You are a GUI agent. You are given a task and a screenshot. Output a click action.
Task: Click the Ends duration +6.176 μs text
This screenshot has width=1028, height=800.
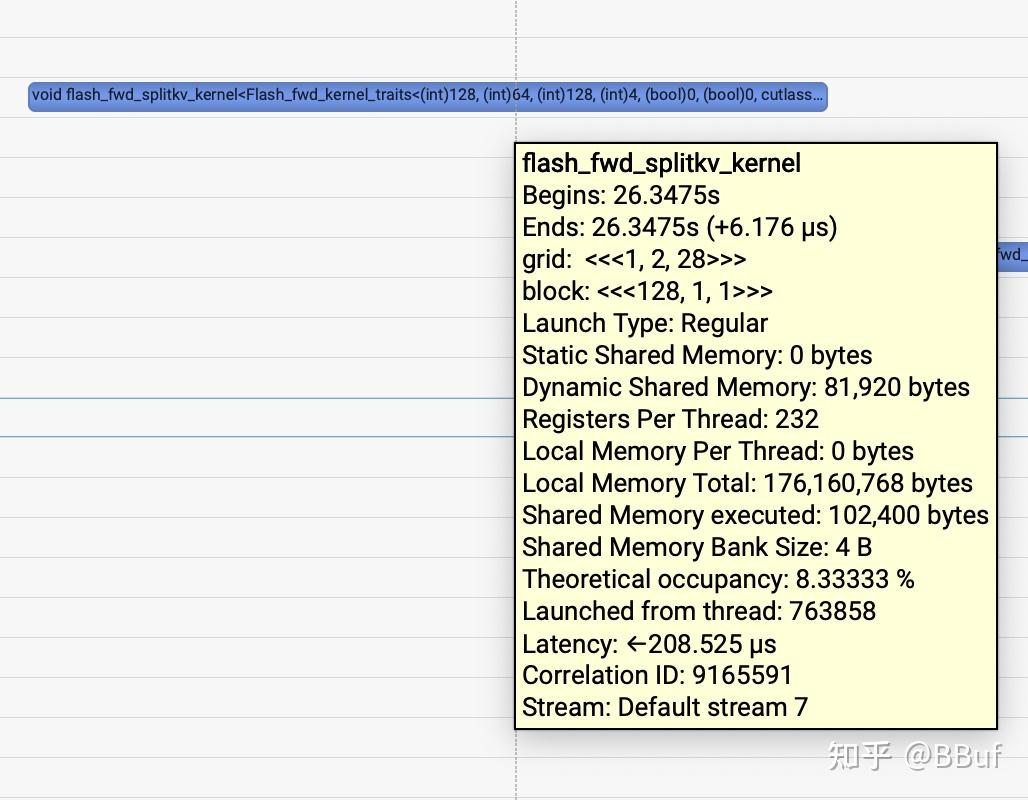point(772,228)
